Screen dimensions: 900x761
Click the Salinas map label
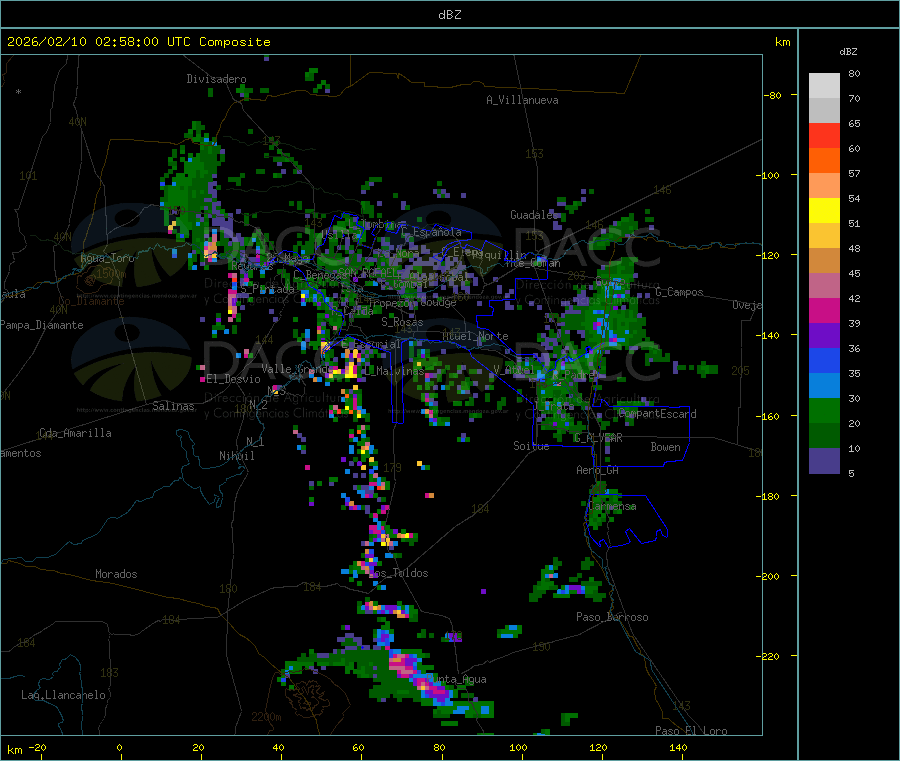(x=173, y=406)
